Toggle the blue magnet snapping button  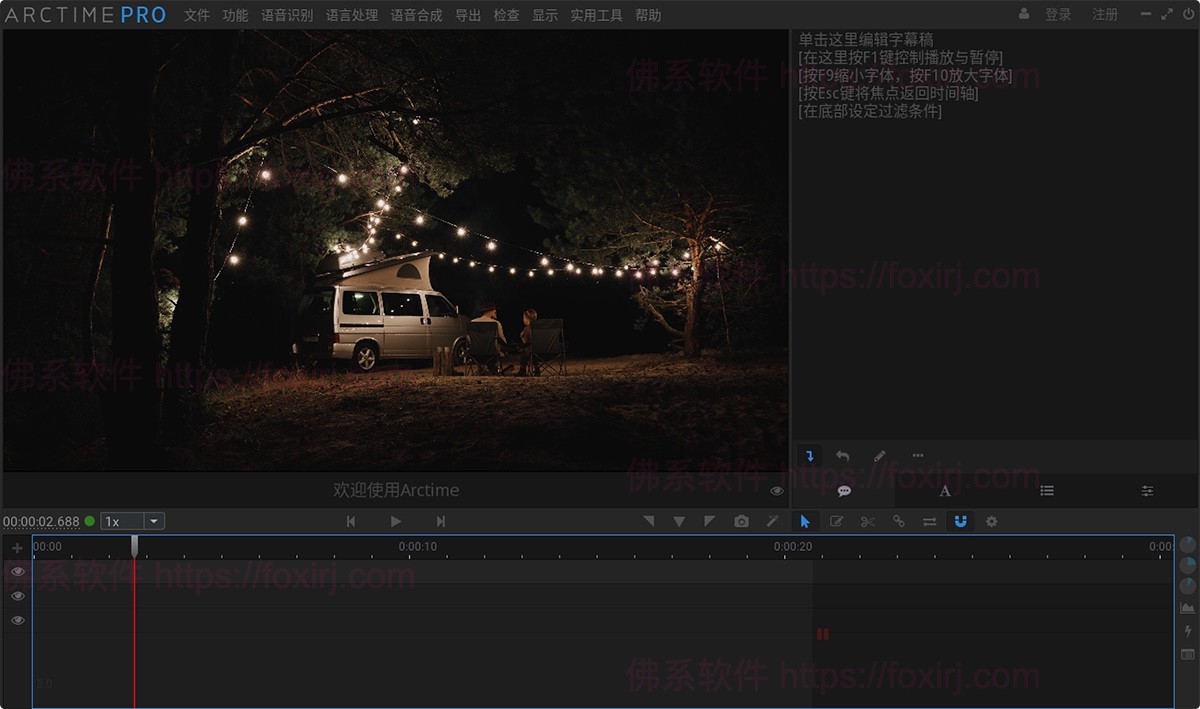[x=960, y=521]
